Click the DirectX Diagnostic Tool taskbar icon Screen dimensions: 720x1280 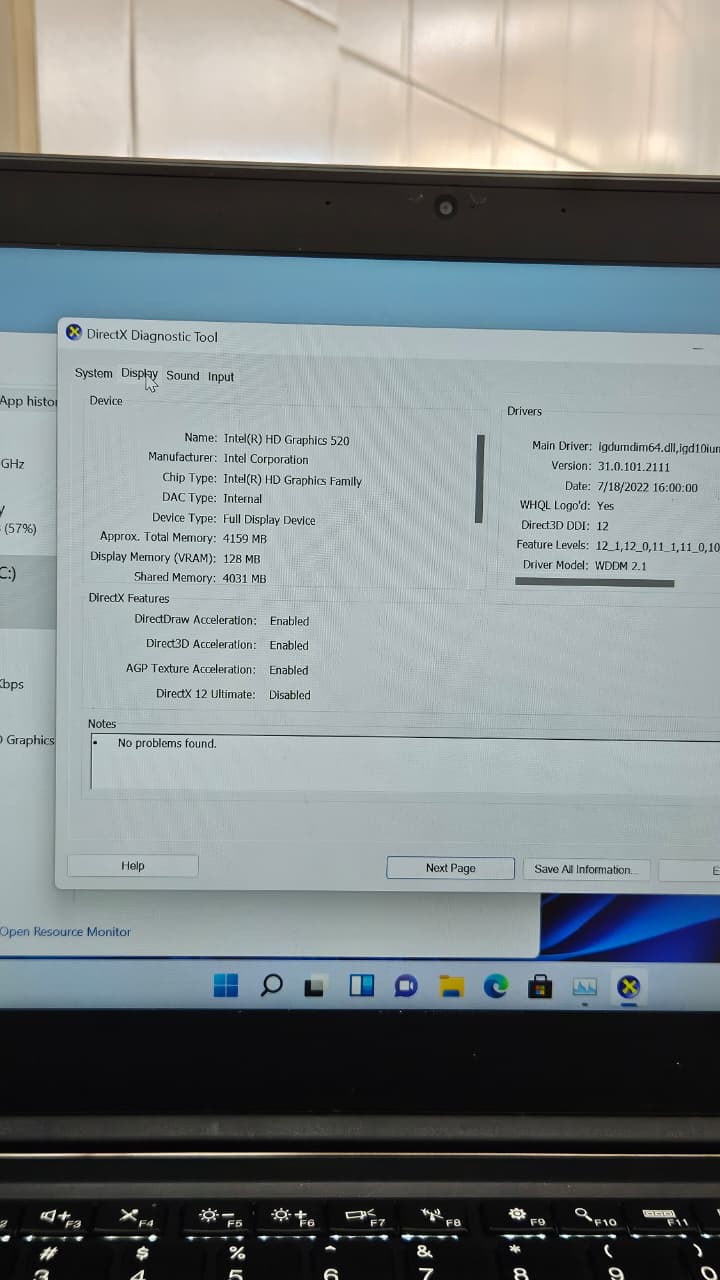[629, 987]
